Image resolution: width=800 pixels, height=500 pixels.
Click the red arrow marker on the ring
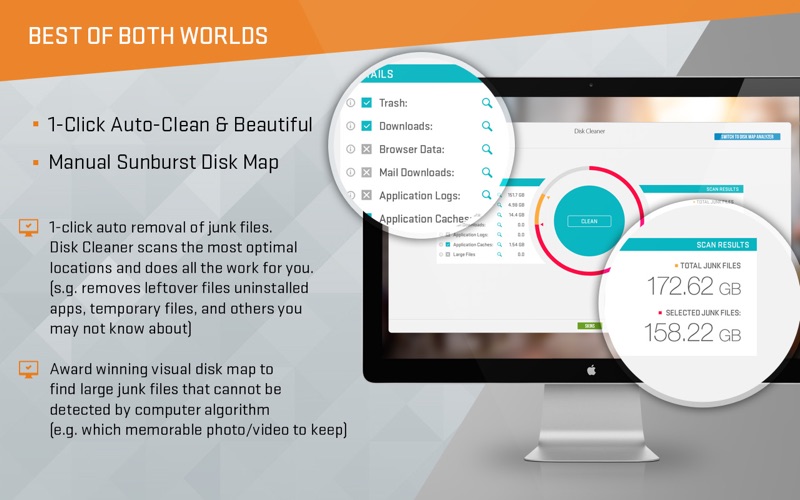pyautogui.click(x=542, y=224)
